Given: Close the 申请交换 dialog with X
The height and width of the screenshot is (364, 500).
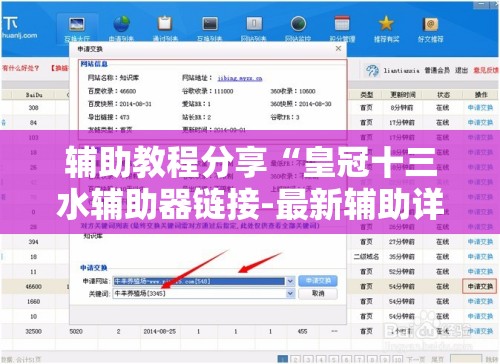Looking at the screenshot, I should [338, 49].
